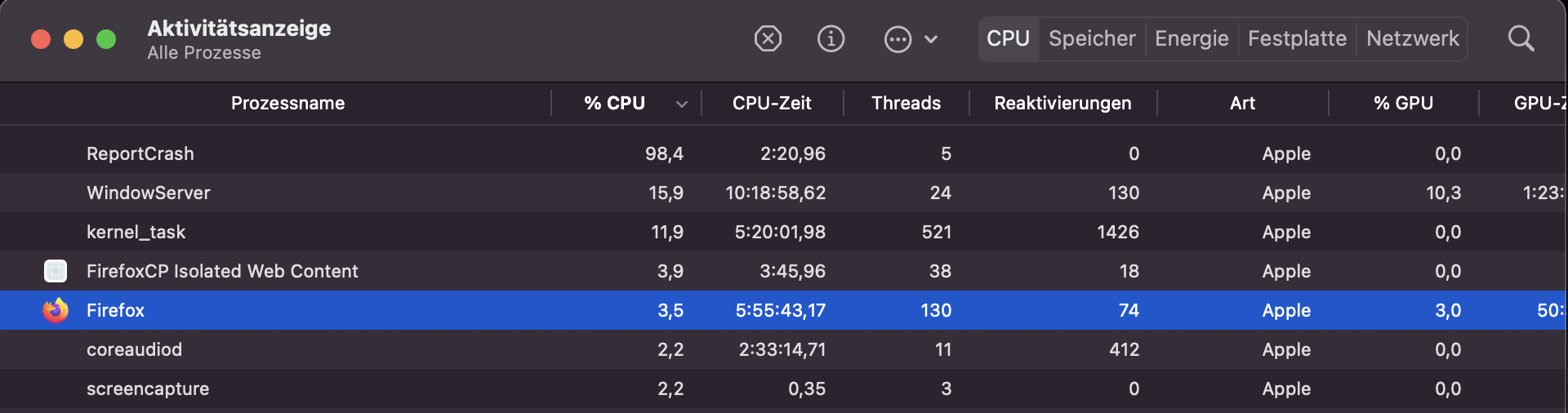The height and width of the screenshot is (413, 1568).
Task: Open the Netzwerk tab
Action: point(1412,38)
